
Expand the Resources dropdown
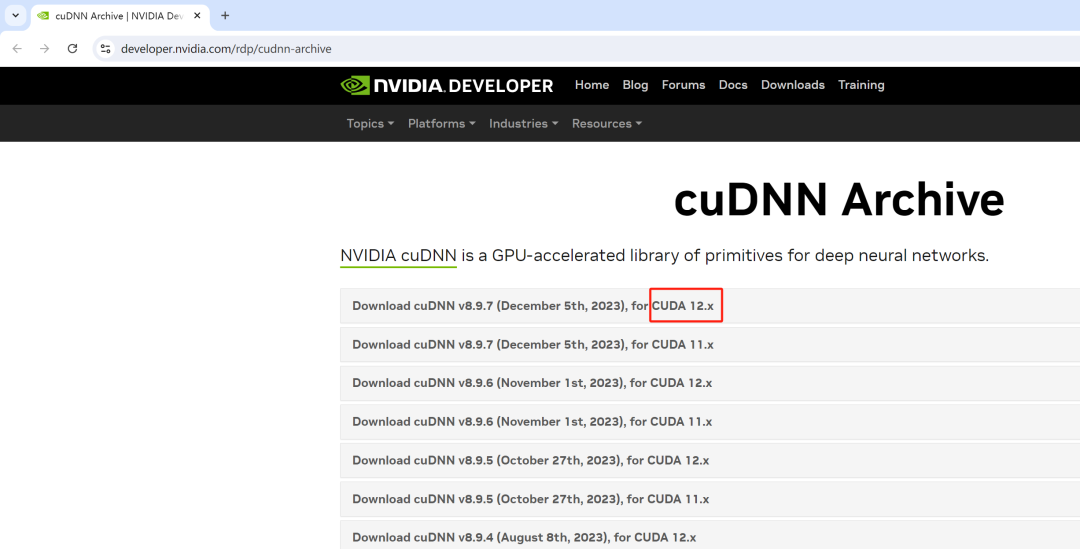(x=606, y=123)
